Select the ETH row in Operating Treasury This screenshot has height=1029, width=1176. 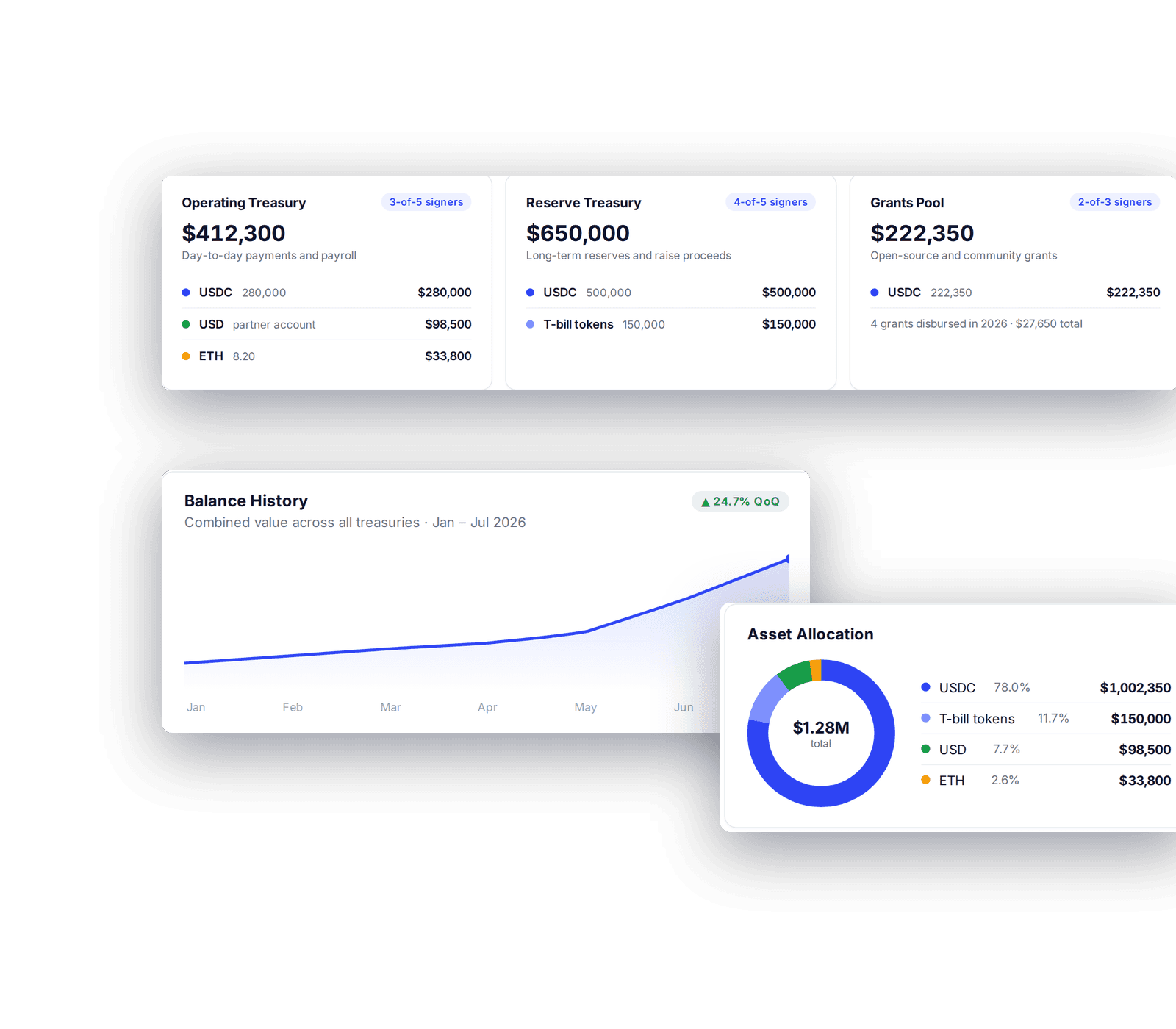[326, 356]
